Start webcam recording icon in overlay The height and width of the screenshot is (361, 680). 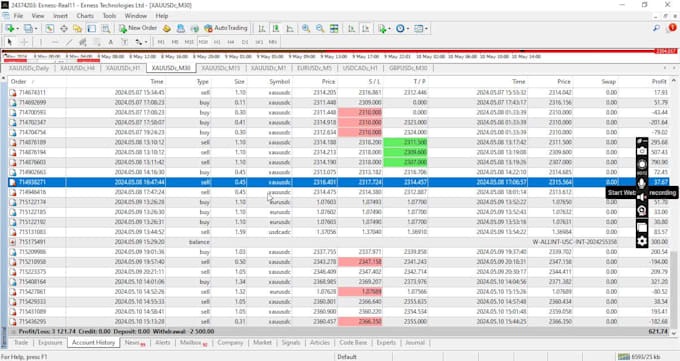tap(642, 211)
